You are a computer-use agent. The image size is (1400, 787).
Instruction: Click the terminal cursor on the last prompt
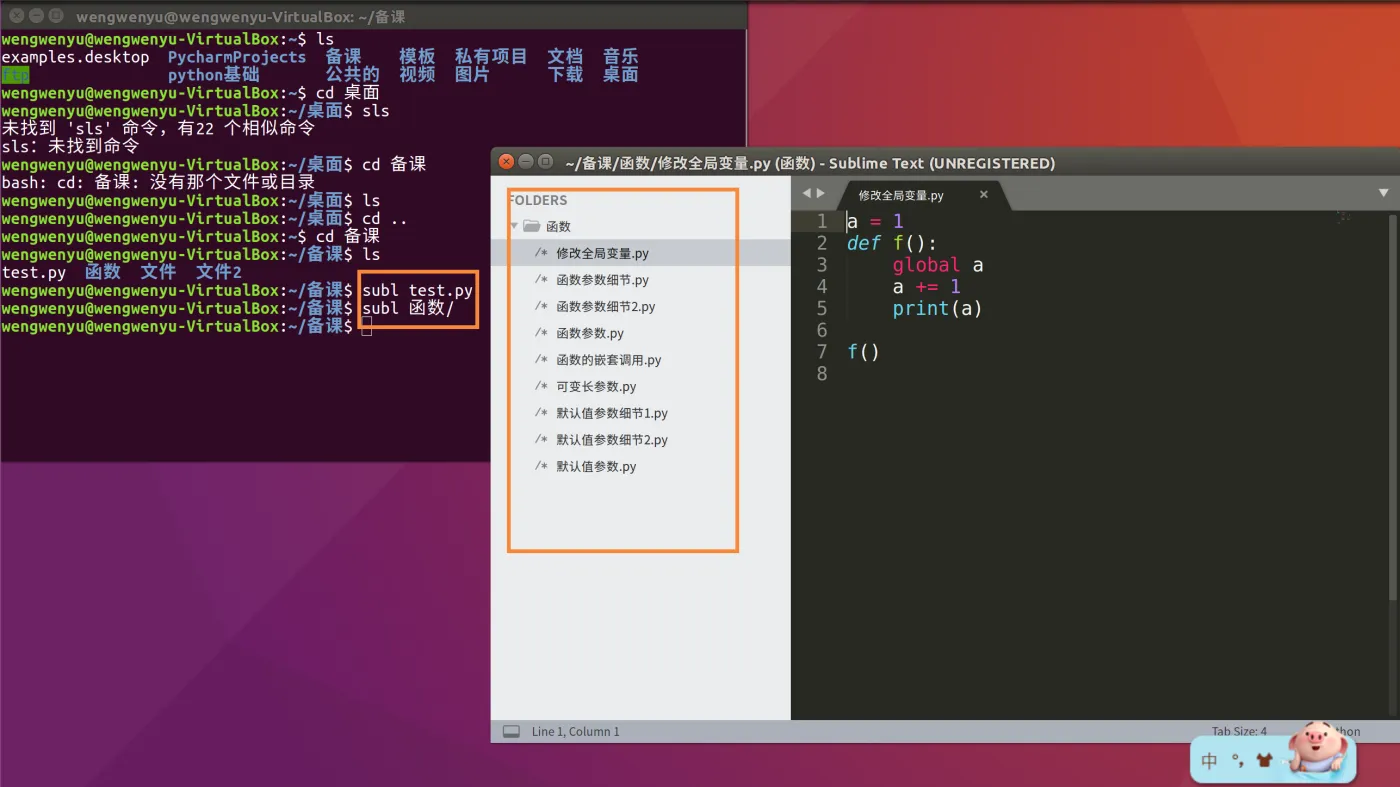tap(367, 326)
